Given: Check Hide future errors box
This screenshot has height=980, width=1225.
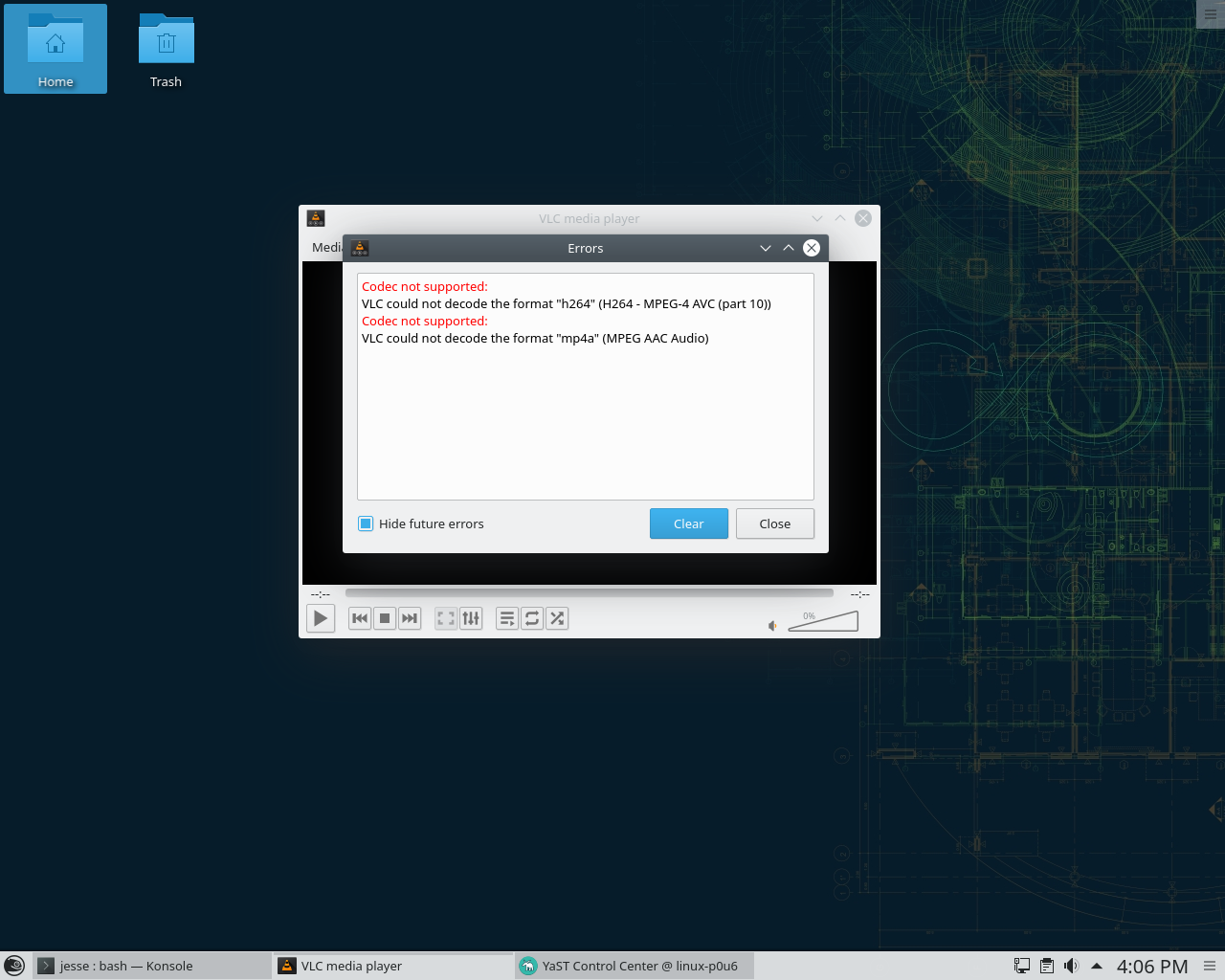Looking at the screenshot, I should tap(366, 523).
